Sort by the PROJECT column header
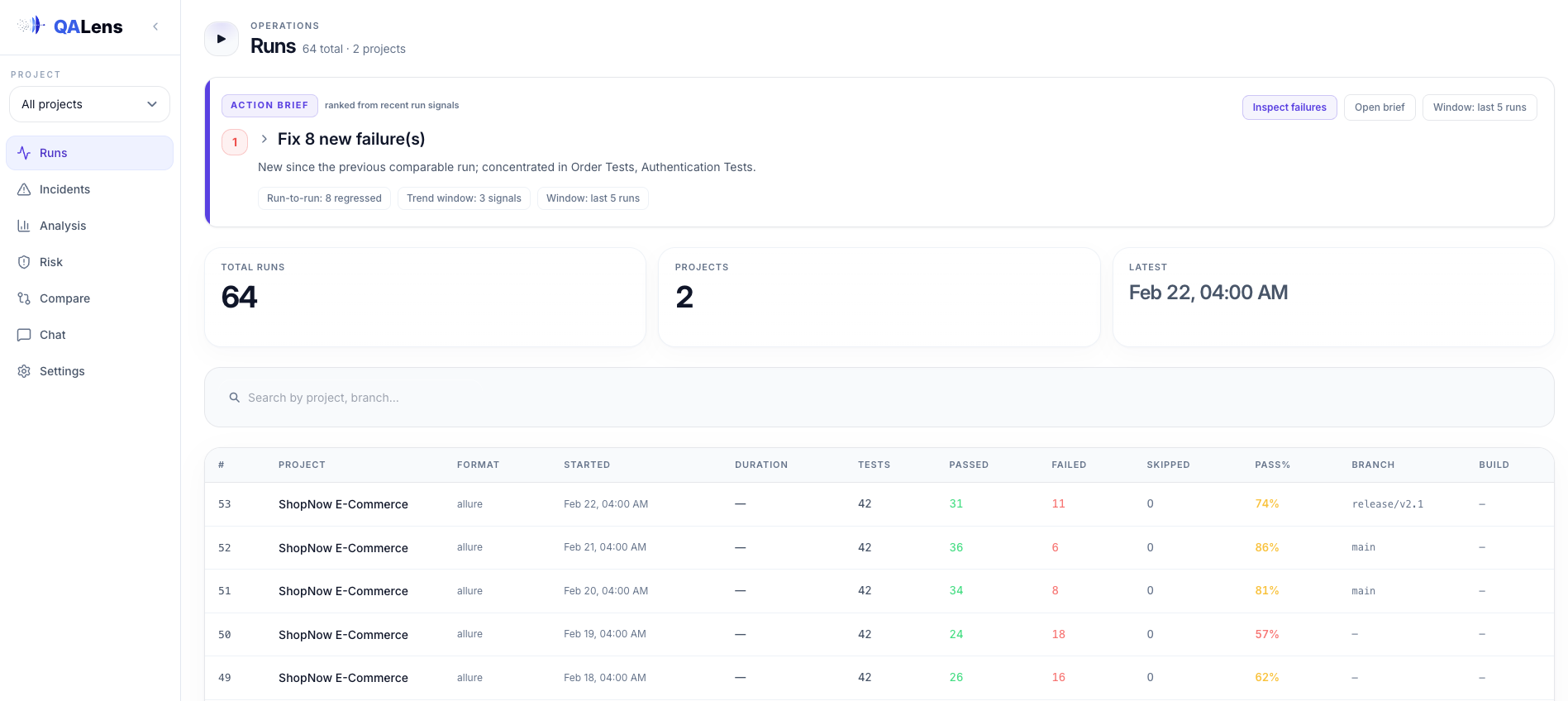The height and width of the screenshot is (701, 1568). point(302,465)
